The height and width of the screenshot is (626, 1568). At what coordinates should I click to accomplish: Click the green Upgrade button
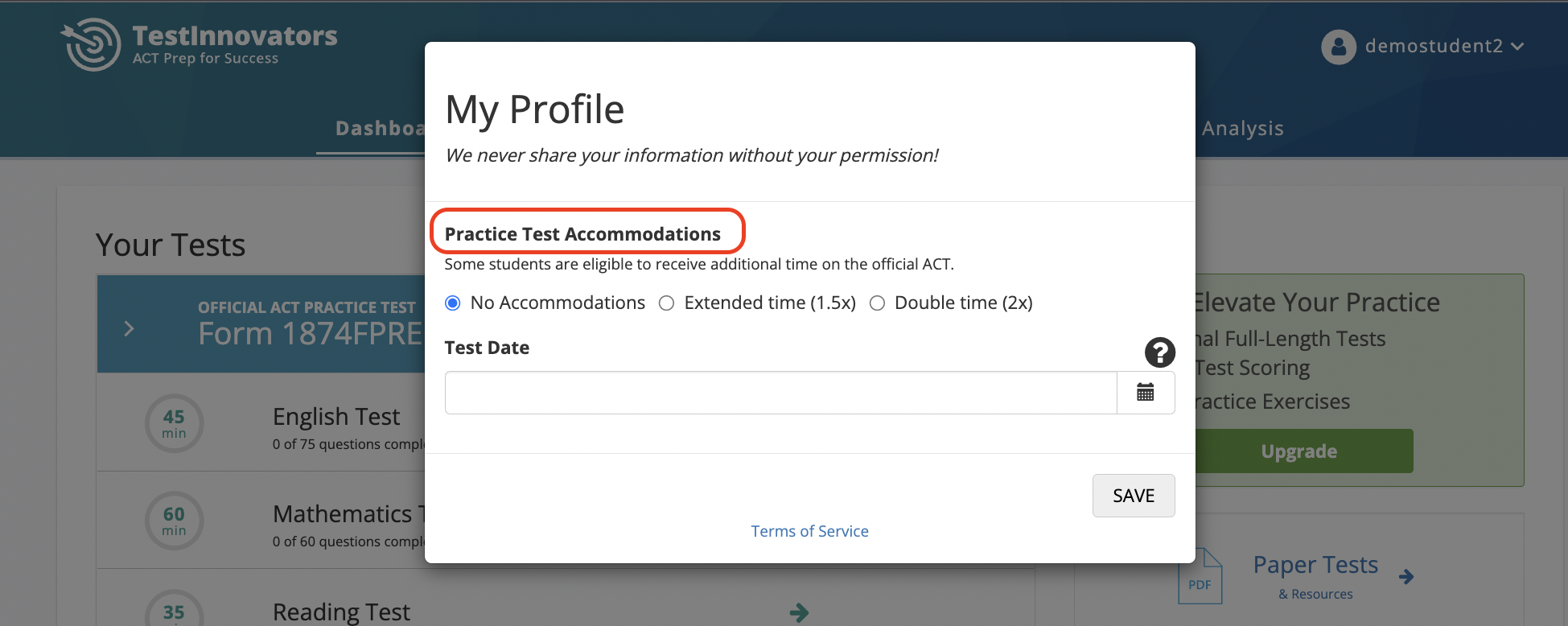point(1298,451)
